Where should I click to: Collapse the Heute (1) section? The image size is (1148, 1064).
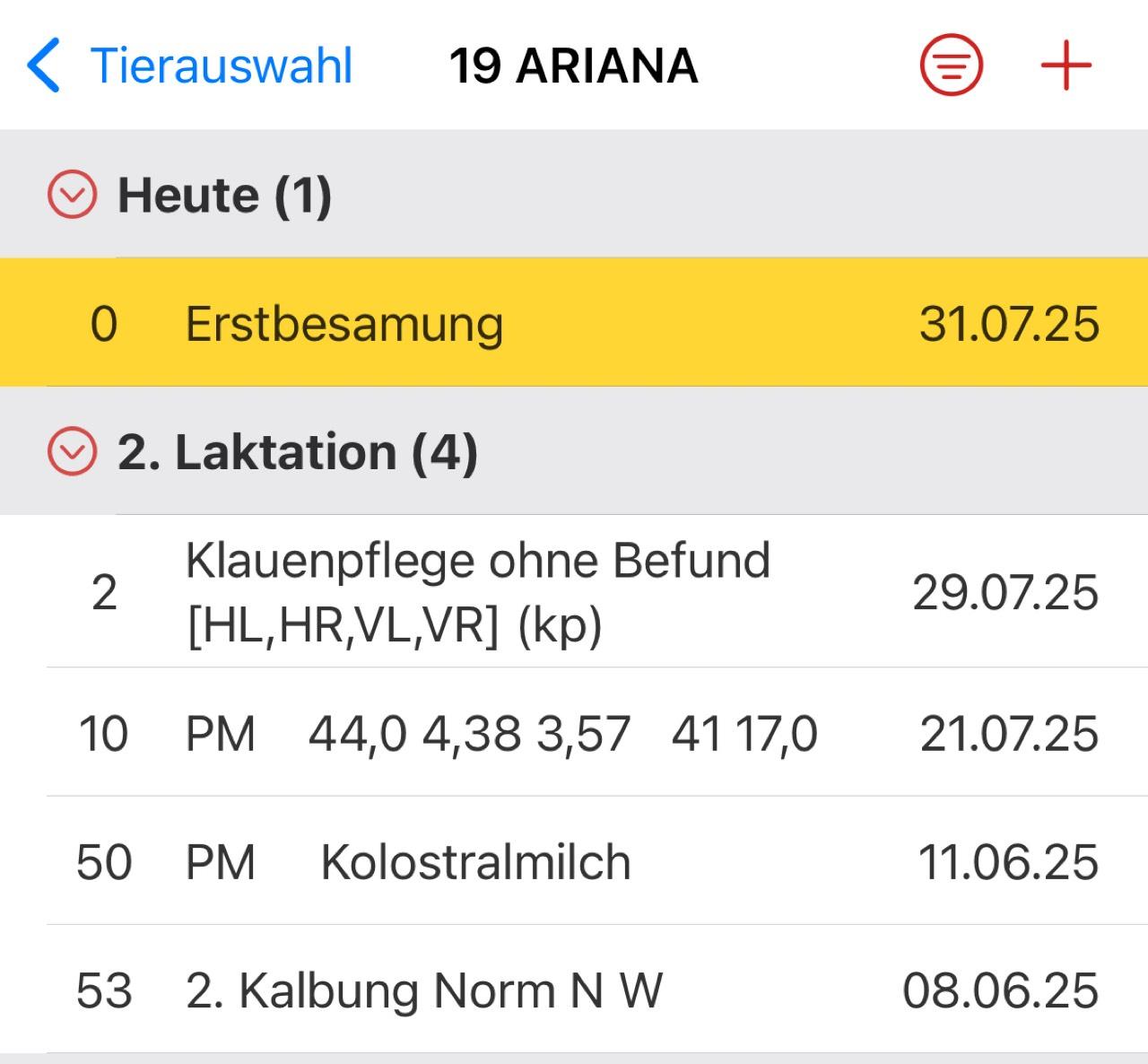[72, 195]
